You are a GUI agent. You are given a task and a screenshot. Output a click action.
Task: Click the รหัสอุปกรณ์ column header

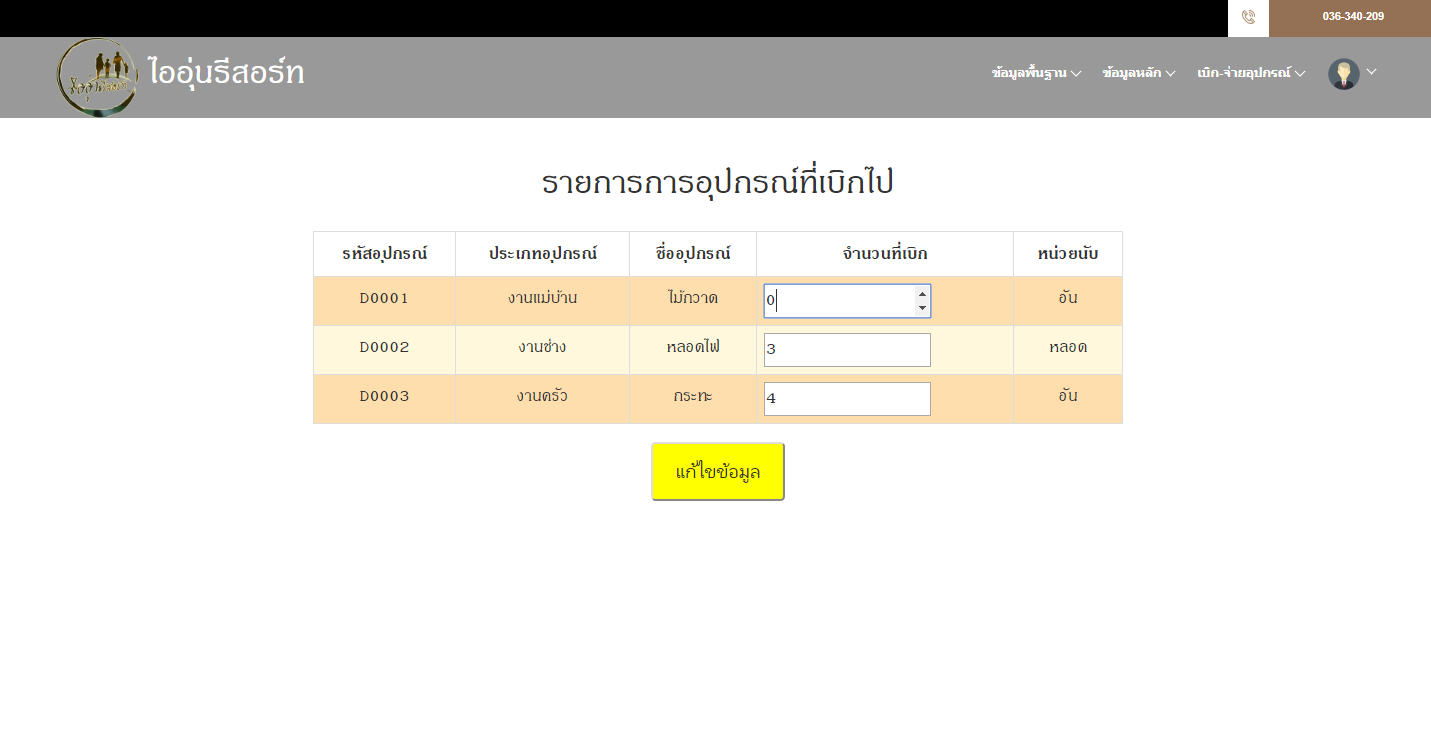coord(384,254)
